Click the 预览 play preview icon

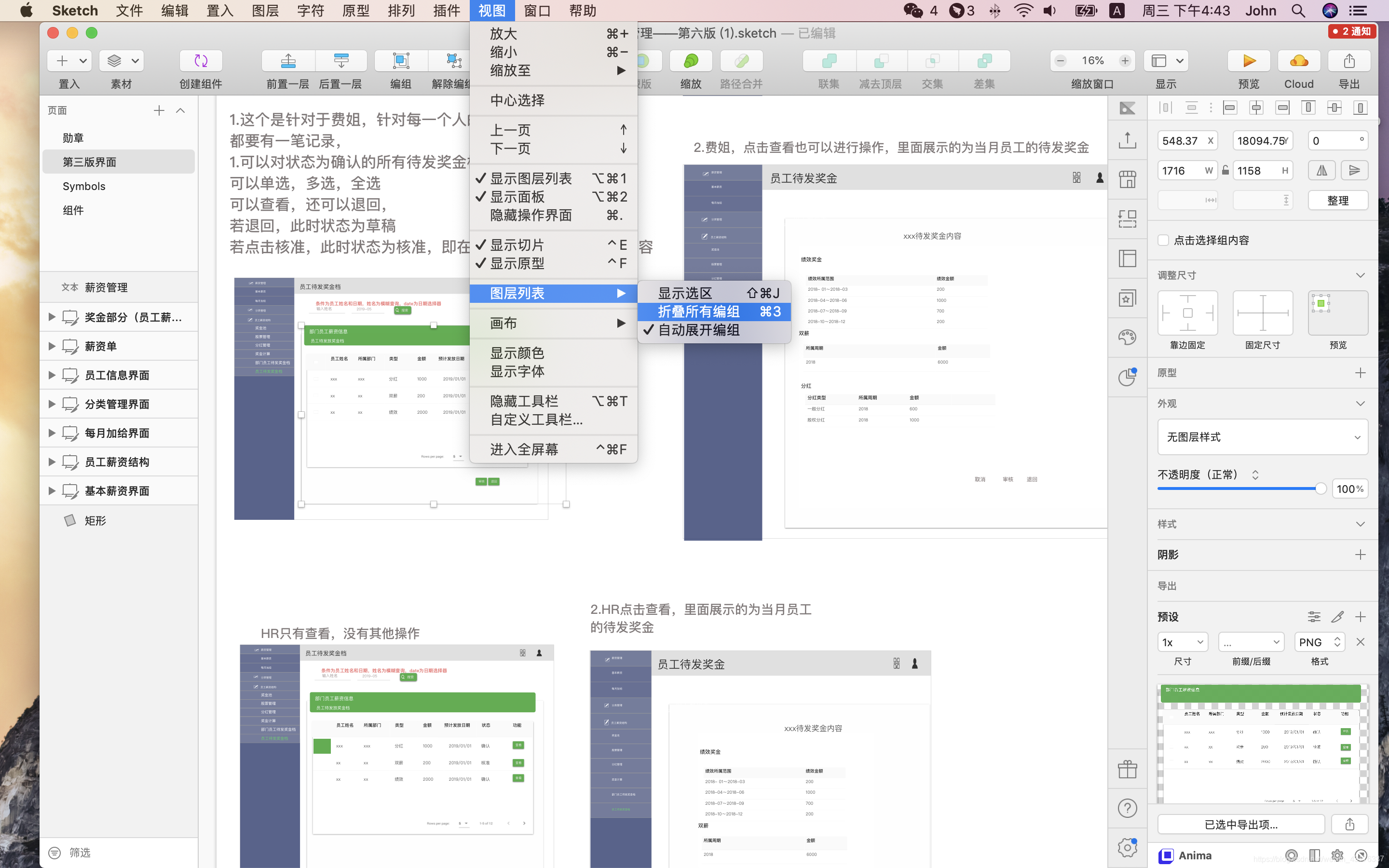[x=1248, y=61]
